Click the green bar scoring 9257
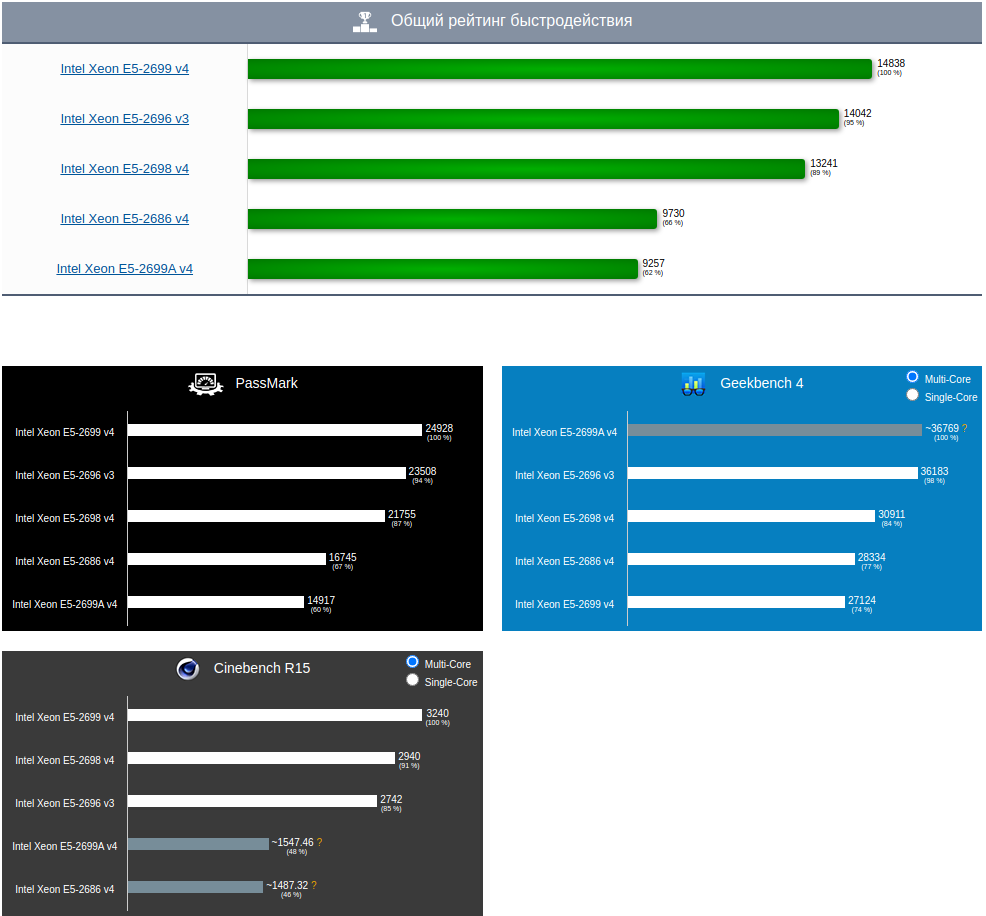 tap(443, 269)
